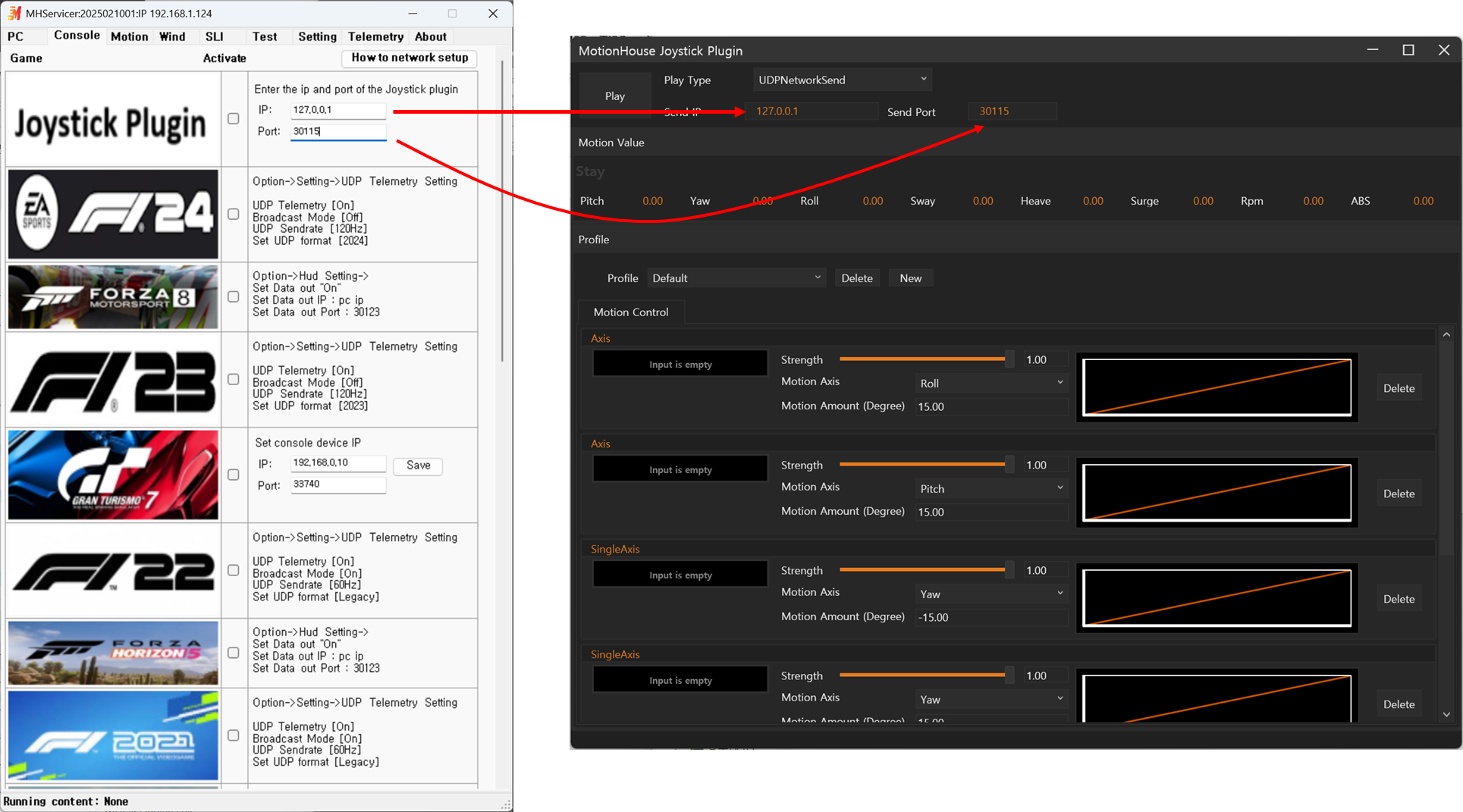The height and width of the screenshot is (812, 1463).
Task: Click the Gran Turismo 7 thumbnail
Action: pos(113,475)
